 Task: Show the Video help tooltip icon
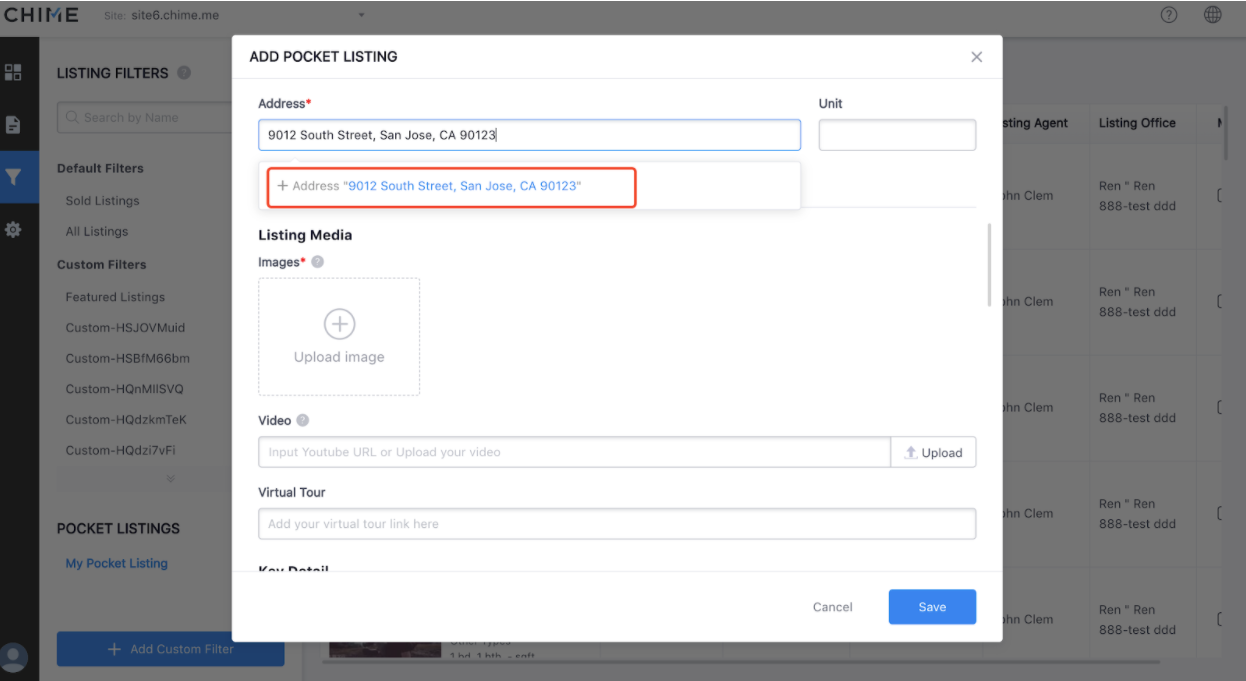point(303,421)
